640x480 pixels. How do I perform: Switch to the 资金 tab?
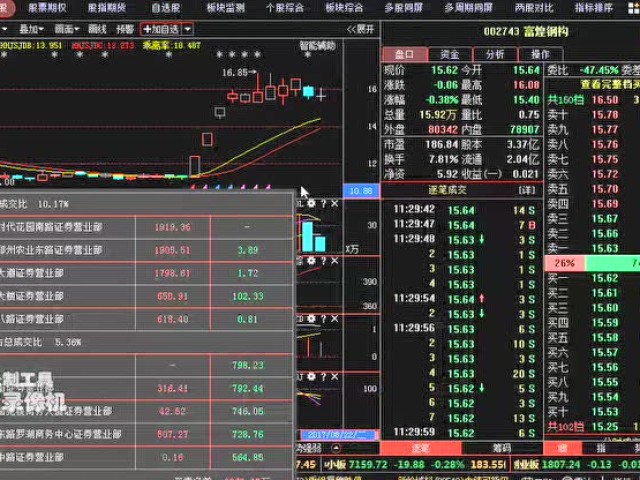point(450,55)
